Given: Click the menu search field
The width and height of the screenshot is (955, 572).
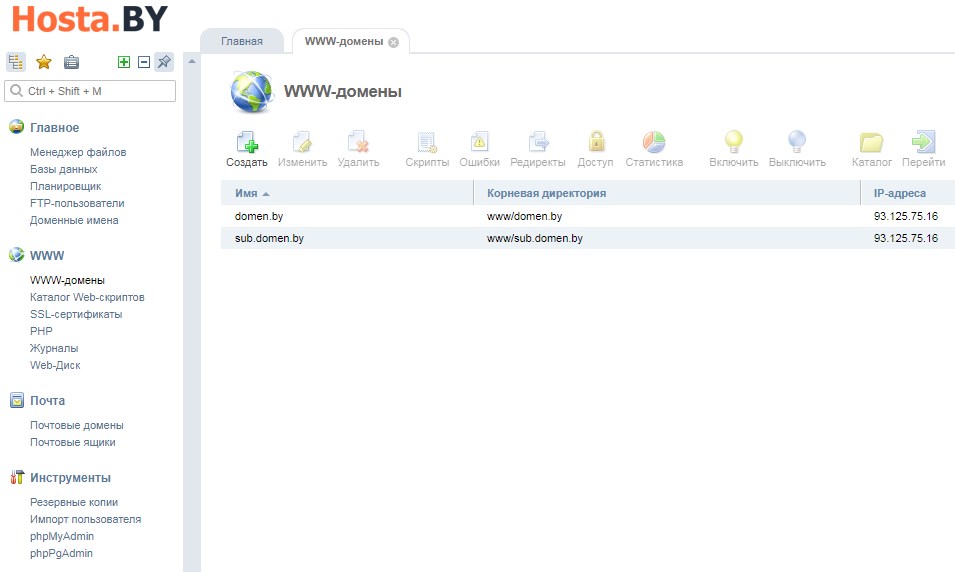Looking at the screenshot, I should pyautogui.click(x=90, y=91).
